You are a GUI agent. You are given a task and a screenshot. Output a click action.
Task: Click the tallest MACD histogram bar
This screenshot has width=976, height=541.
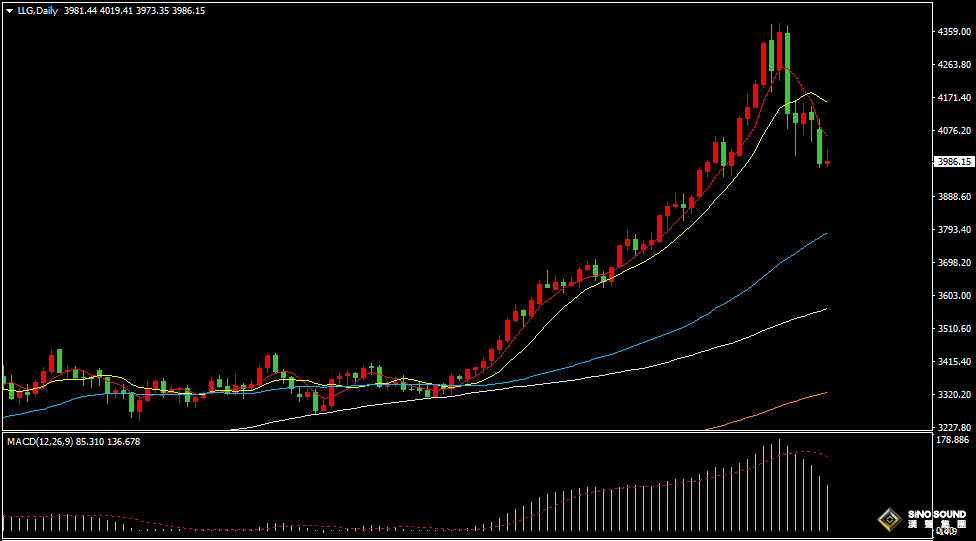click(779, 485)
